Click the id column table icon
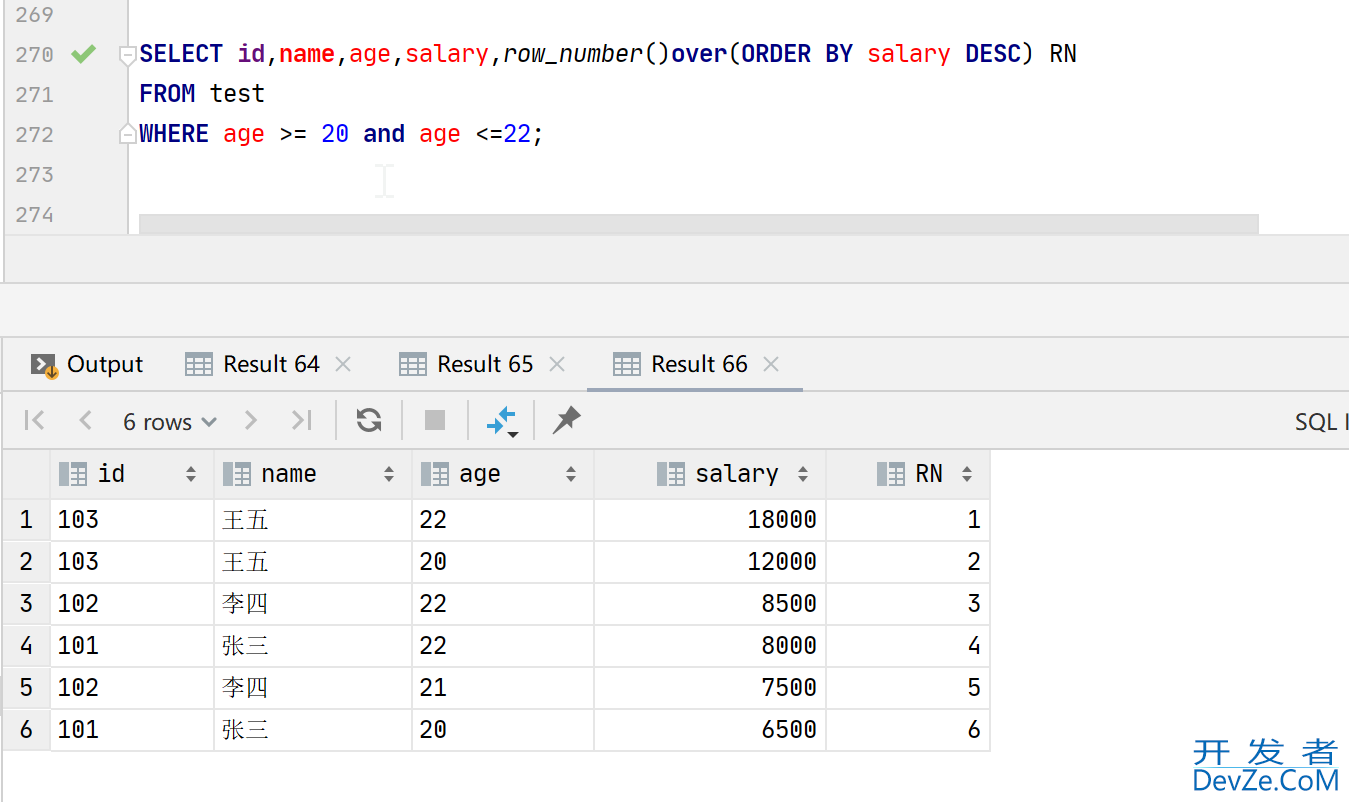Screen dimensions: 1349x802 (x=73, y=474)
